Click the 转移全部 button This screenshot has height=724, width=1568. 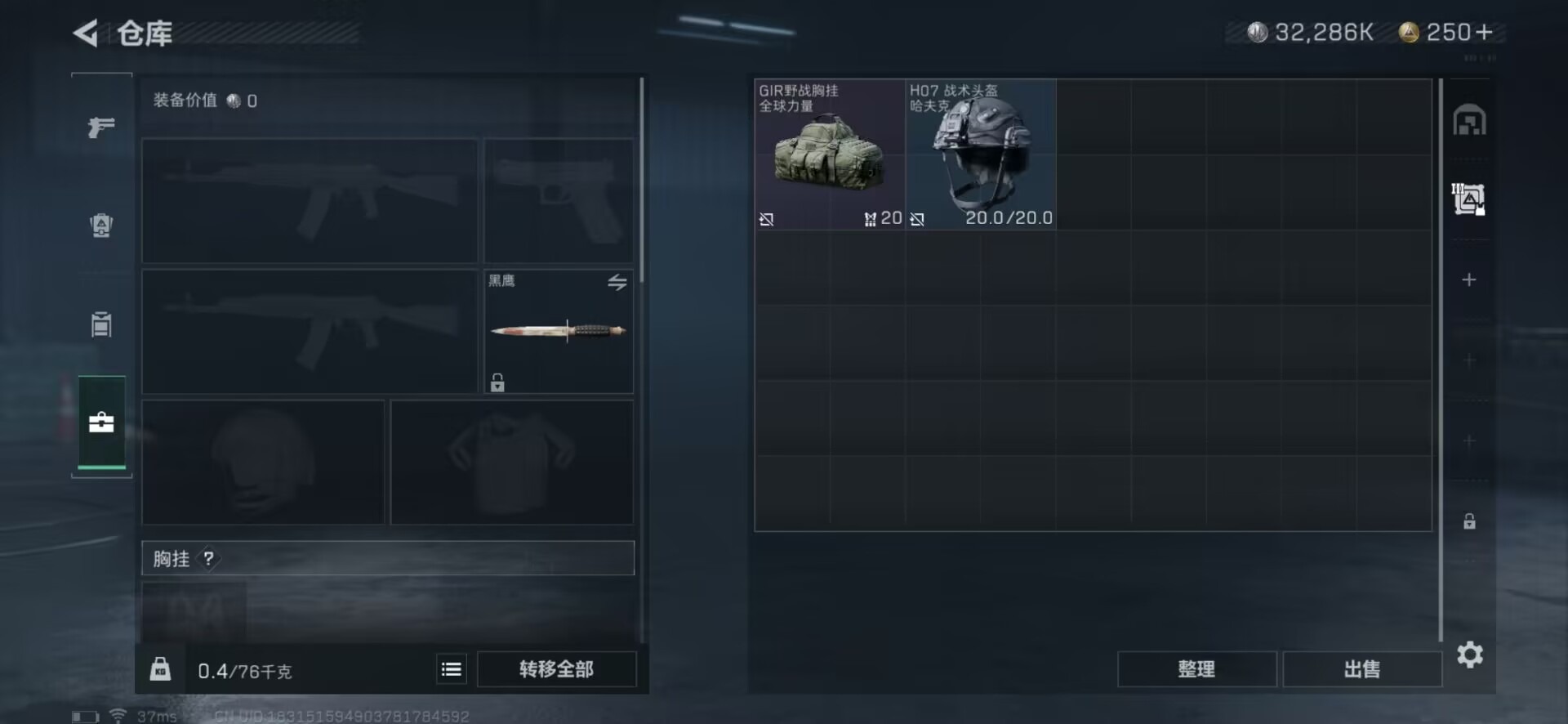[x=556, y=669]
